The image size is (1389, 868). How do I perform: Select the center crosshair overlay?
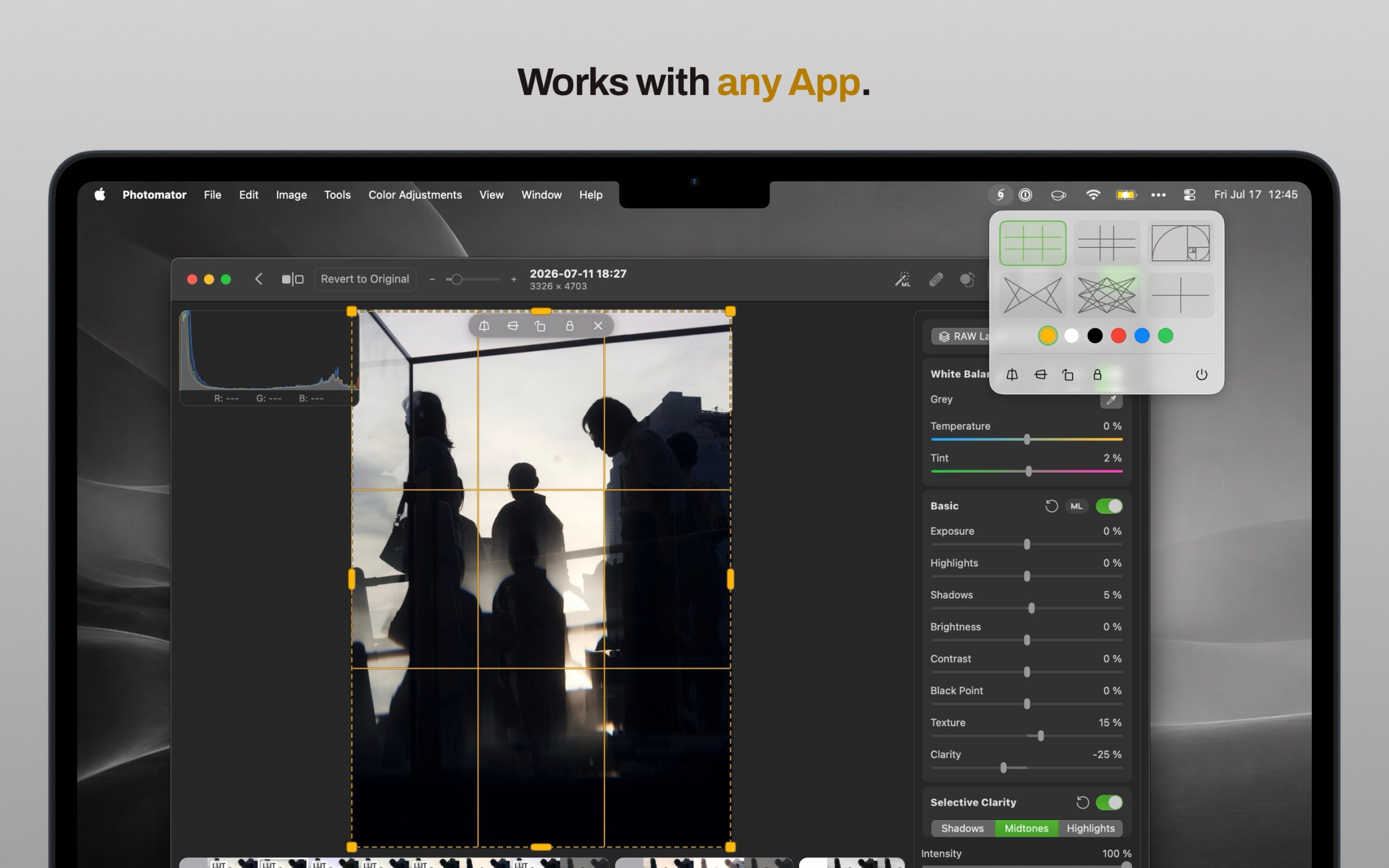coord(1180,295)
